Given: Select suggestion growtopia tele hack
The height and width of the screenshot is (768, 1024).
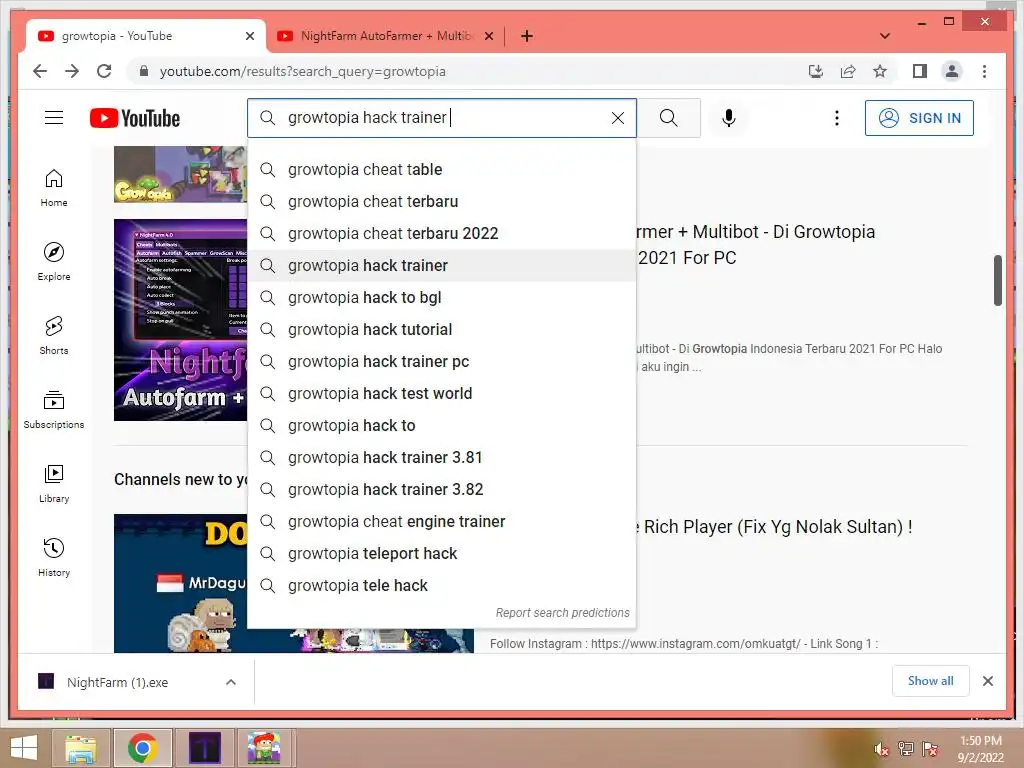Looking at the screenshot, I should (441, 586).
